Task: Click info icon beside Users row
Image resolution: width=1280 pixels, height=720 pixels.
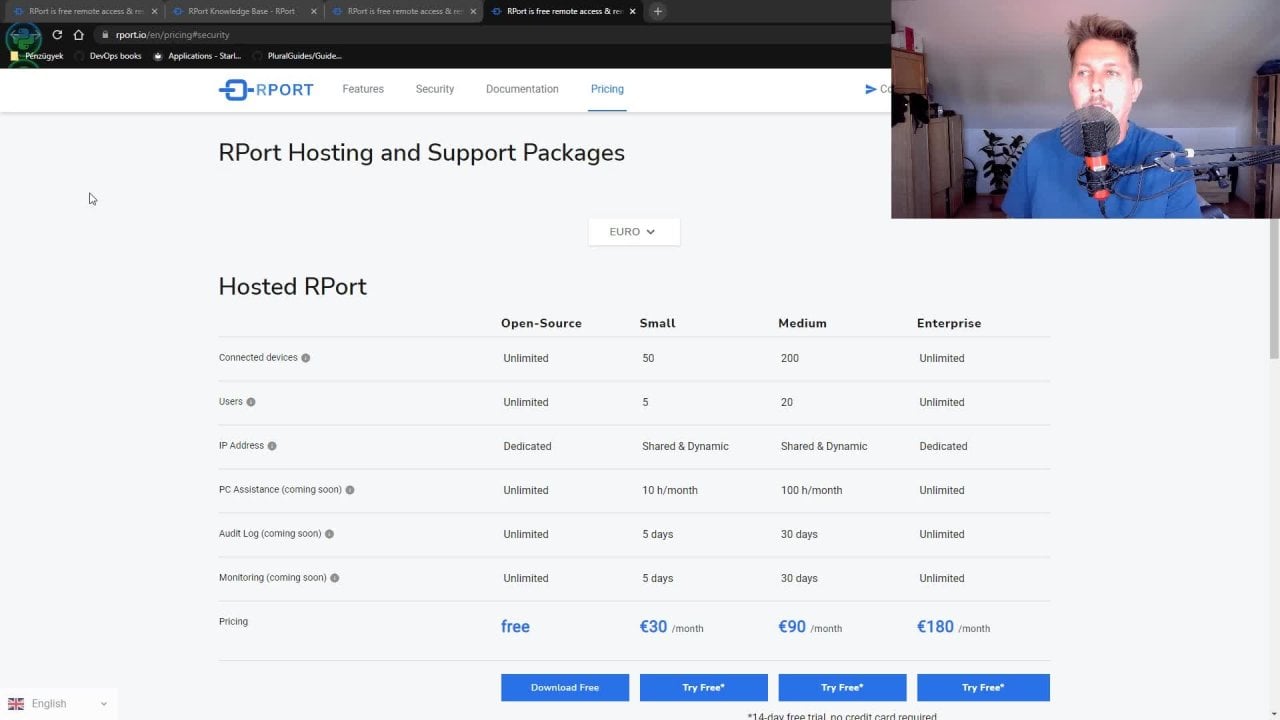Action: [x=251, y=402]
